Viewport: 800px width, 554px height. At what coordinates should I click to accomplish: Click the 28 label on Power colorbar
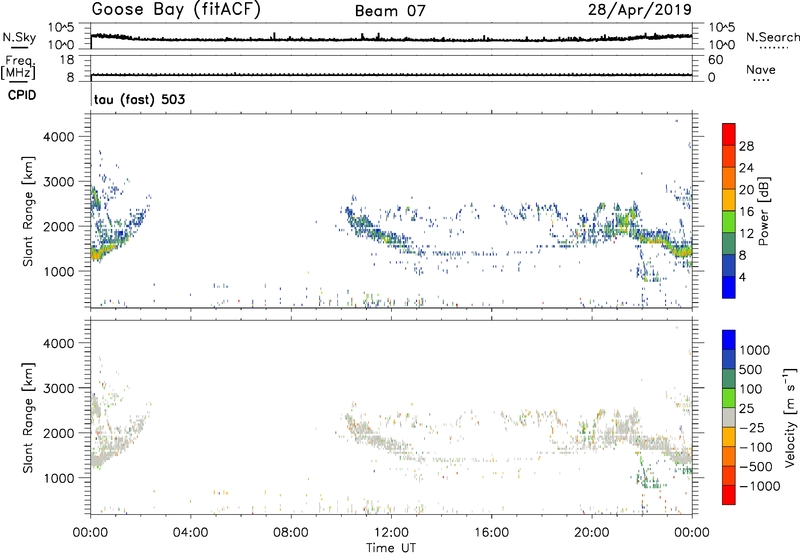point(746,146)
